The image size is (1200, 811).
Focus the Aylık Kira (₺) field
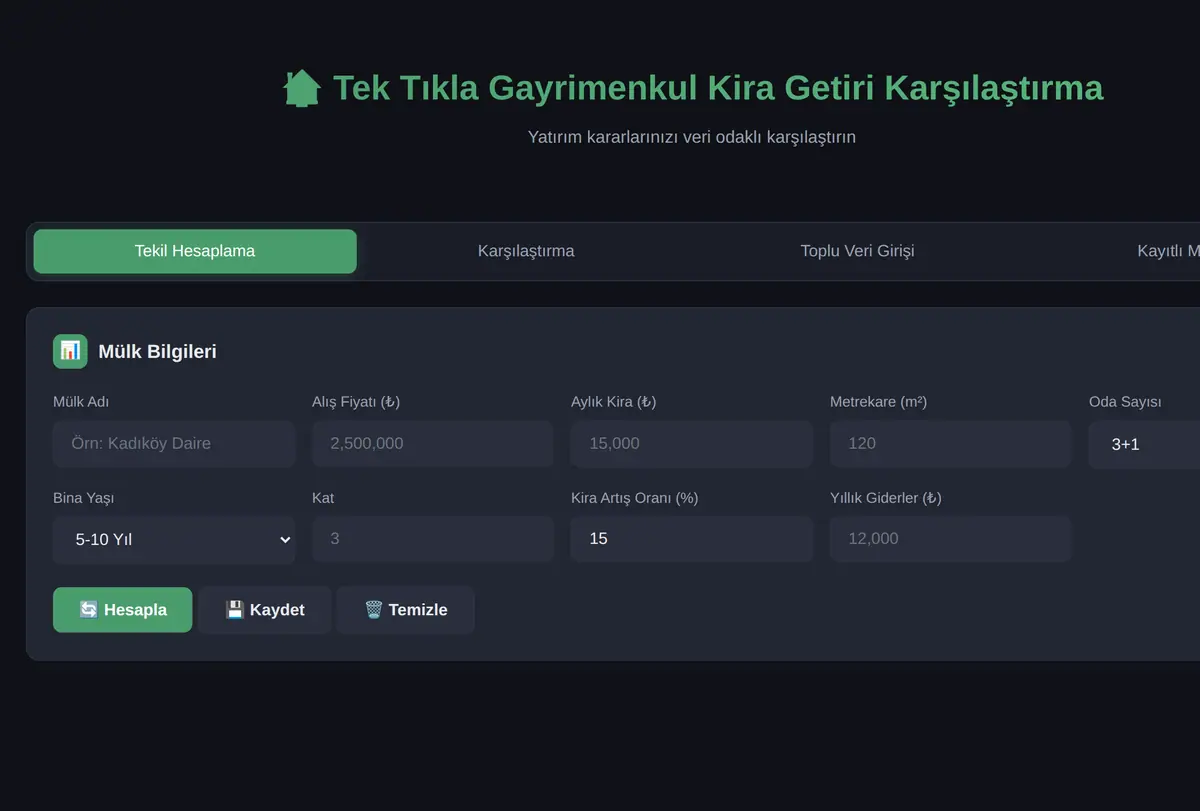tap(692, 444)
